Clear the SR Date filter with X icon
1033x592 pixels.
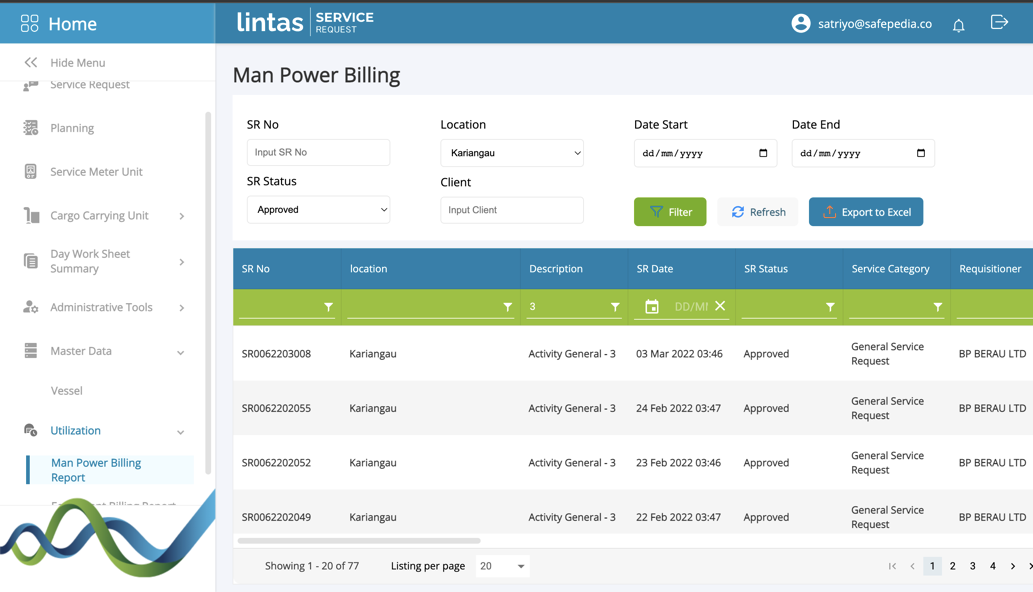coord(720,306)
